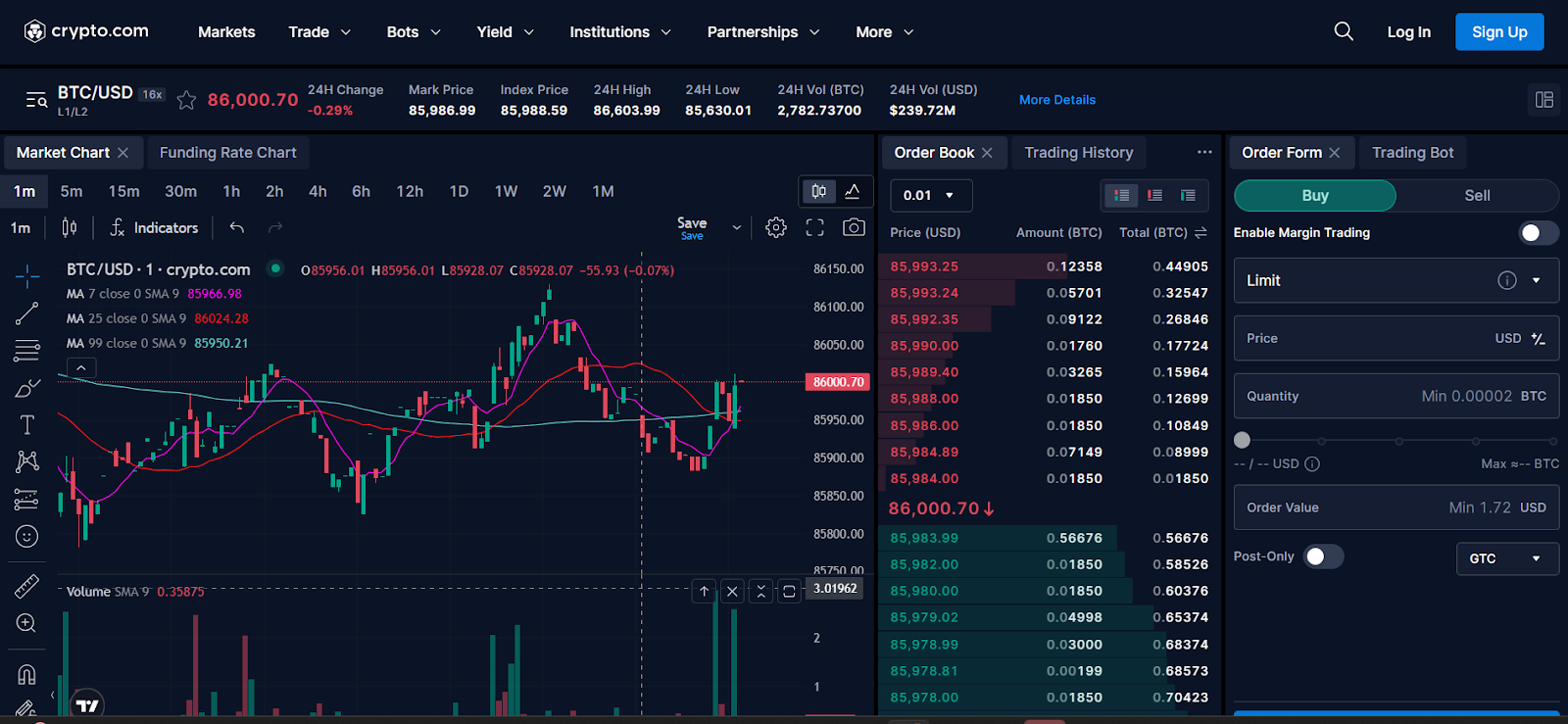This screenshot has width=1568, height=724.
Task: Select the forecast and measurement tool
Action: (x=27, y=500)
